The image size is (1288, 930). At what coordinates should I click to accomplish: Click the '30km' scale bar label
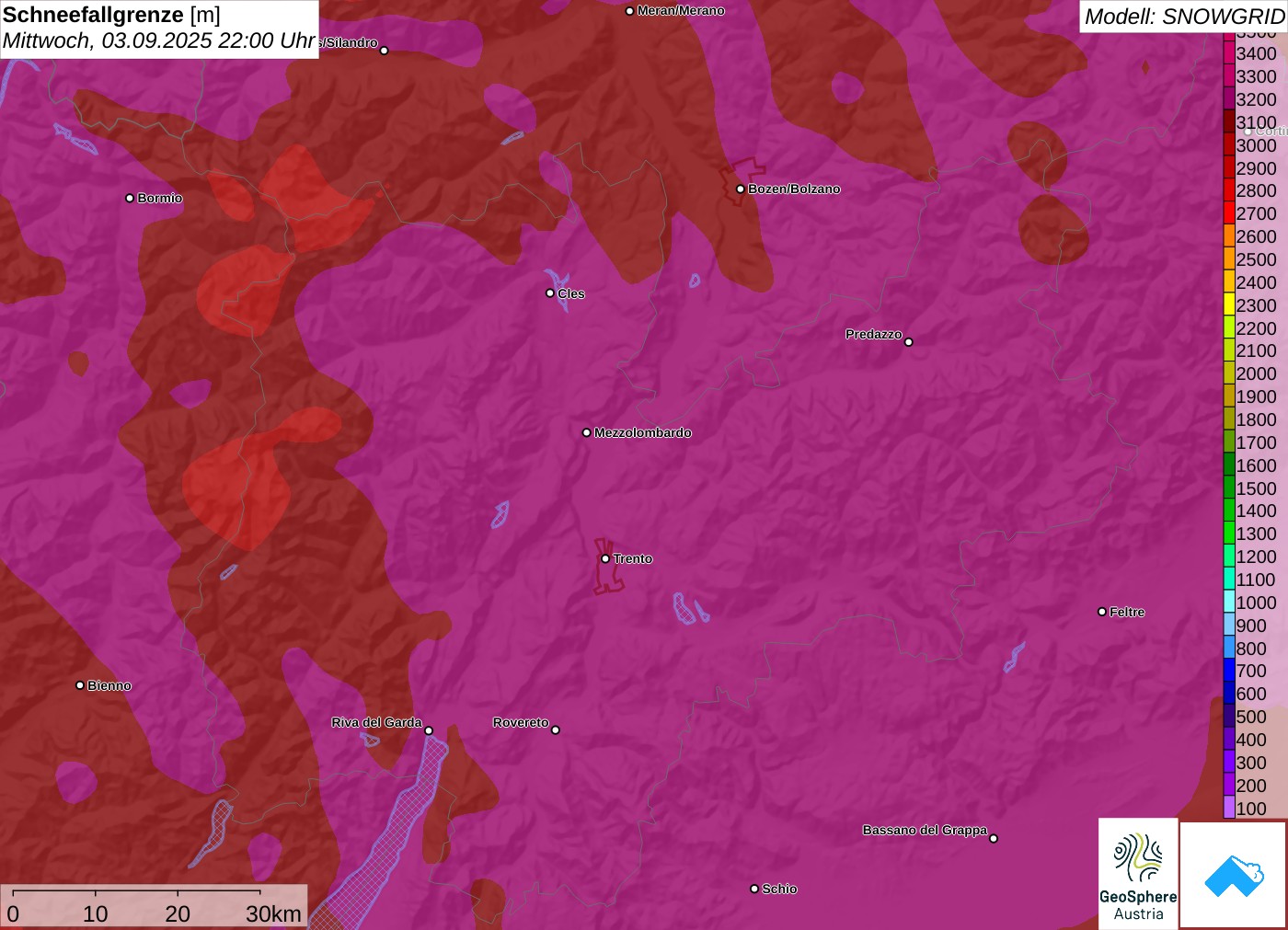click(273, 913)
